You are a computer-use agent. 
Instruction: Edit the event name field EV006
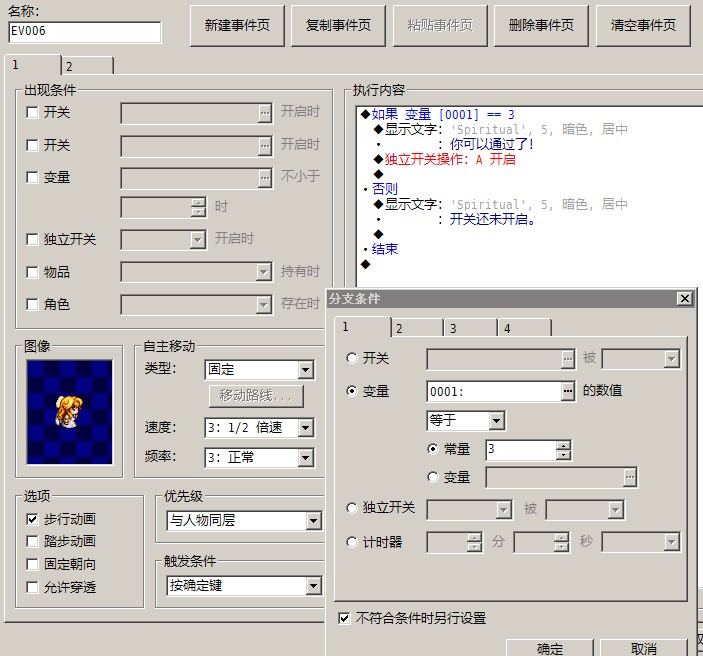click(85, 32)
